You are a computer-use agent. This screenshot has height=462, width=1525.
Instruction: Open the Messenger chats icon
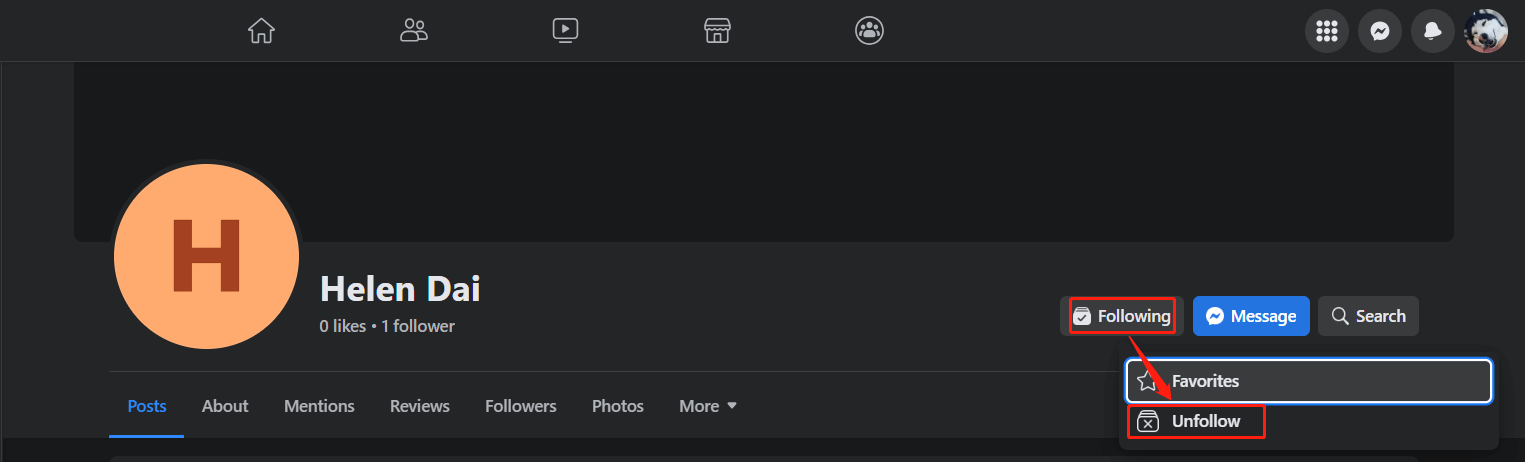point(1380,32)
